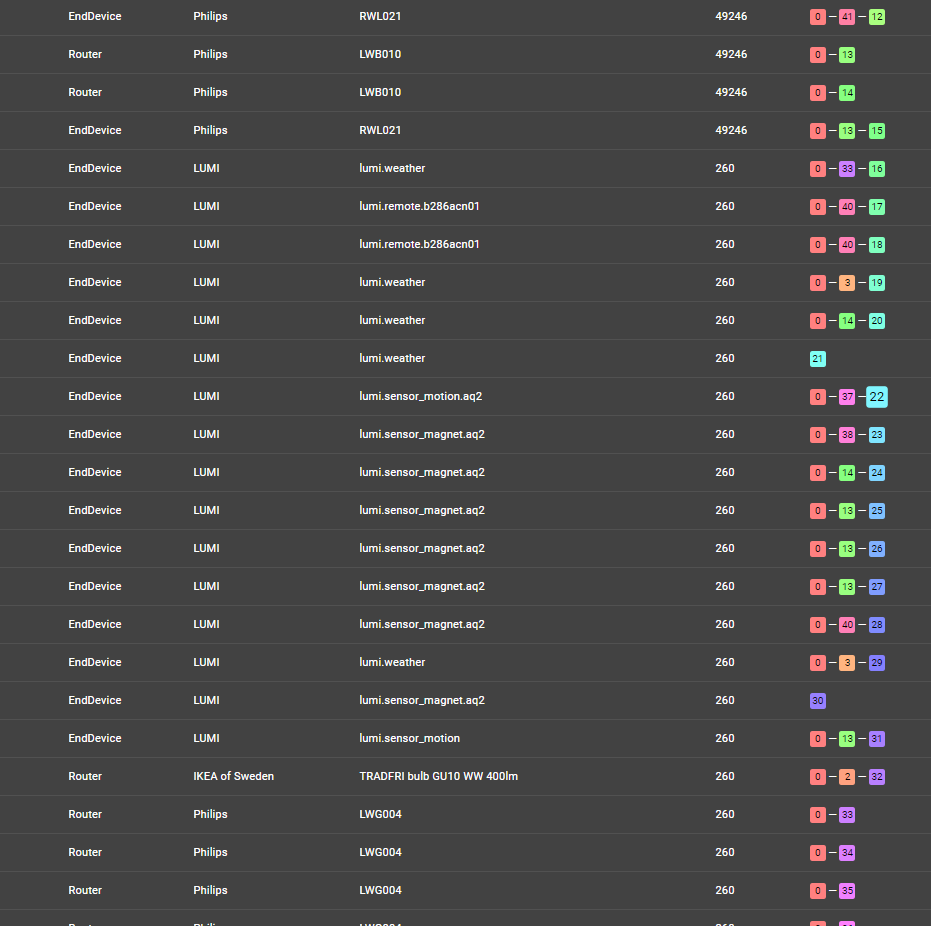Click 260 value in the TRADFRI bulb row

pyautogui.click(x=724, y=776)
